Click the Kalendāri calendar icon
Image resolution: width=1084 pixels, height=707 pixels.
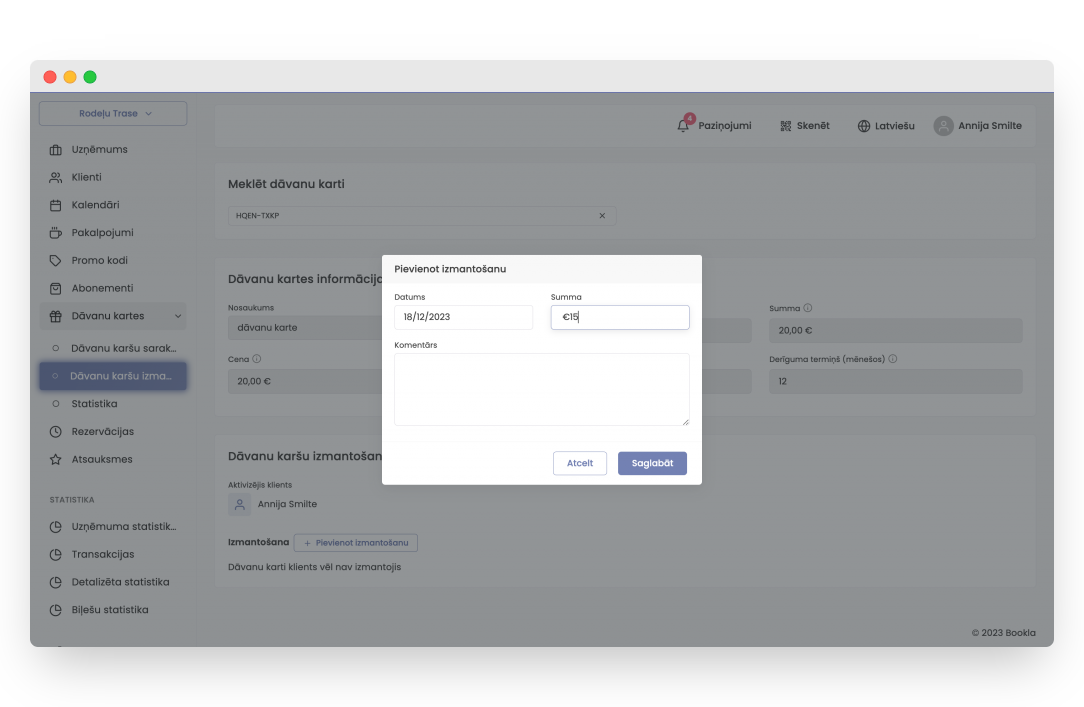click(x=56, y=205)
